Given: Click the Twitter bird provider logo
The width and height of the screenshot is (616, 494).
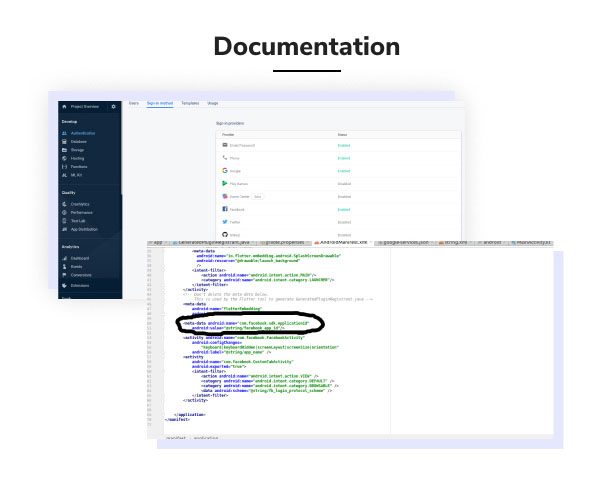Looking at the screenshot, I should [225, 222].
